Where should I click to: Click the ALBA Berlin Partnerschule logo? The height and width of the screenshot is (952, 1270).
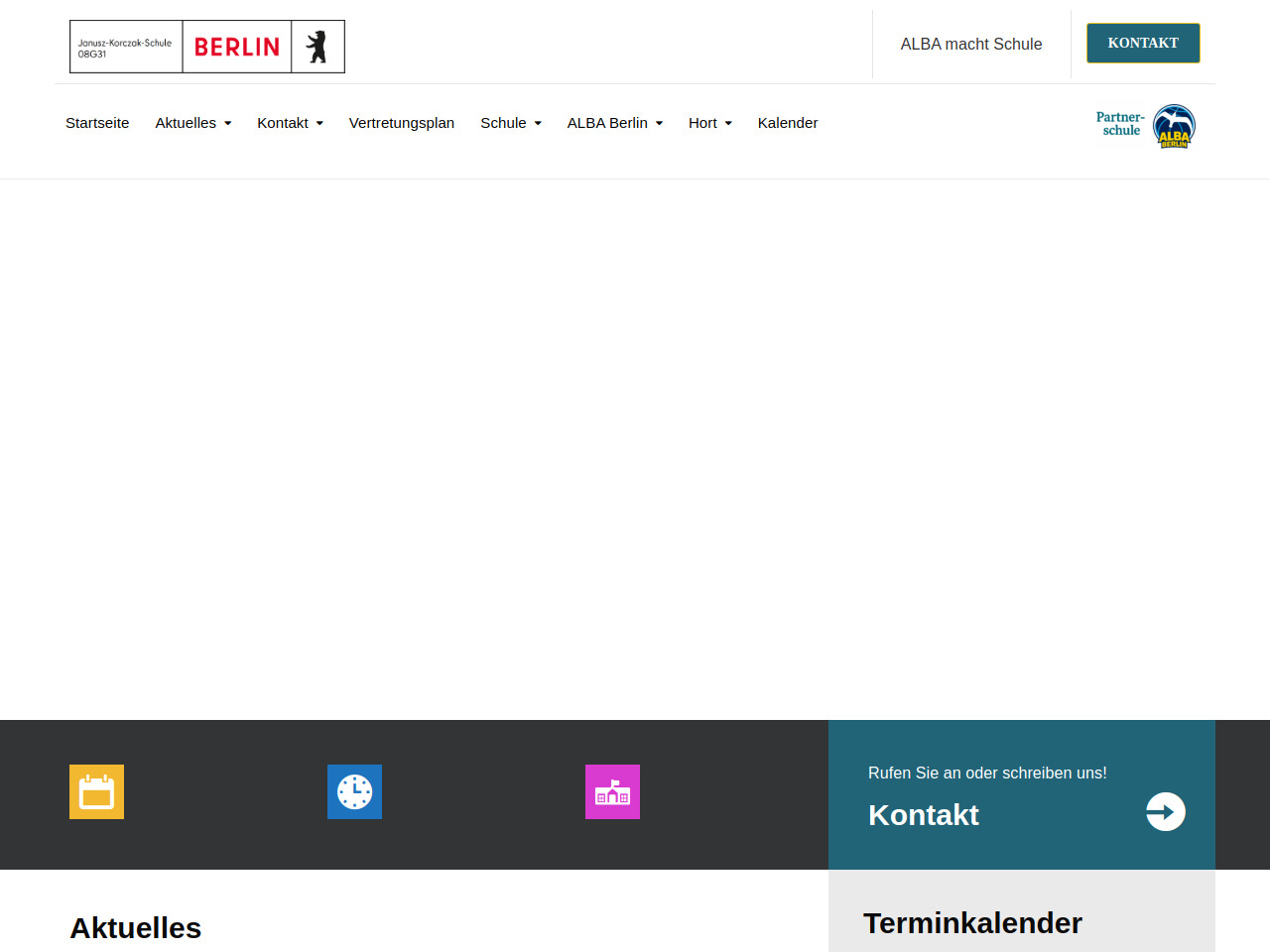pyautogui.click(x=1145, y=126)
